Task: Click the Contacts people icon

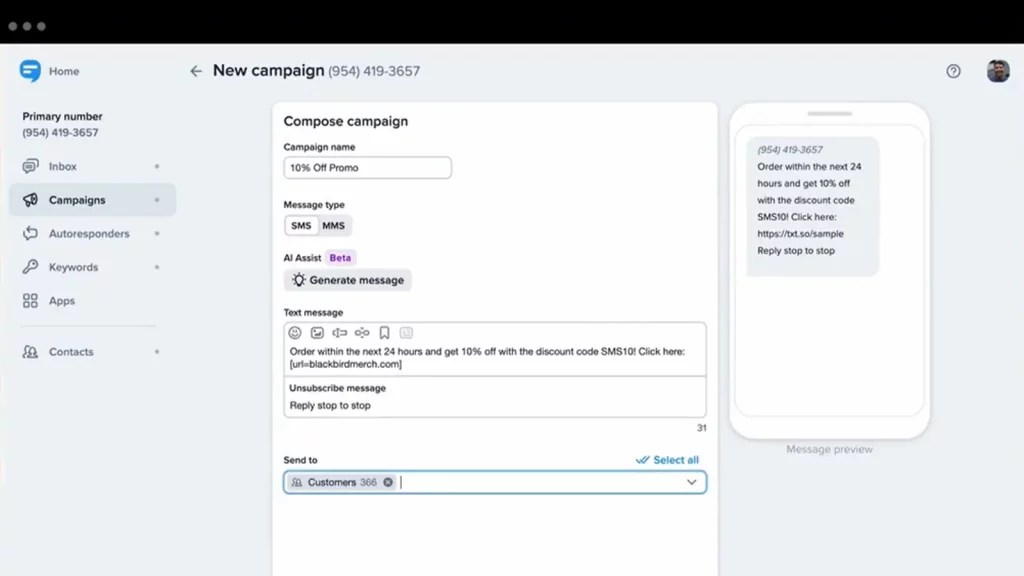Action: pos(30,351)
